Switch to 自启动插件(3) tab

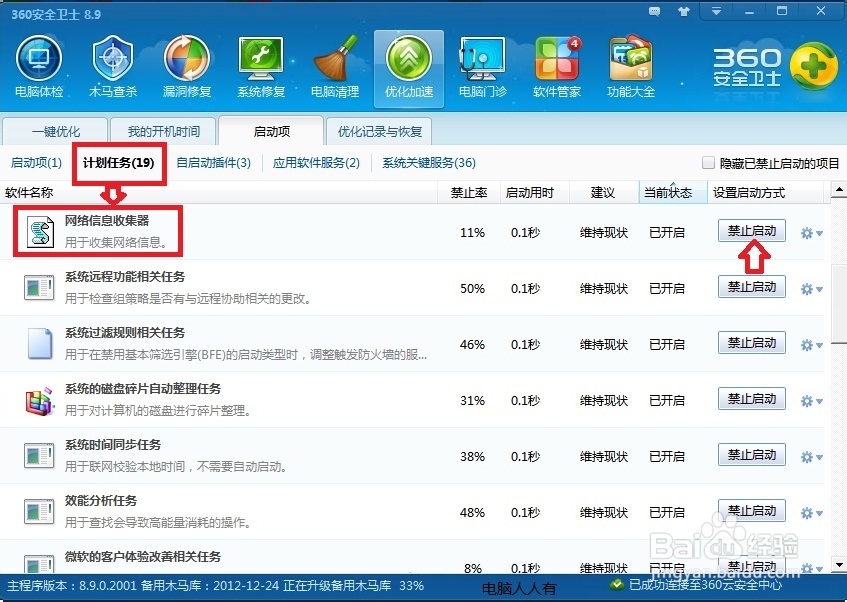[x=213, y=163]
